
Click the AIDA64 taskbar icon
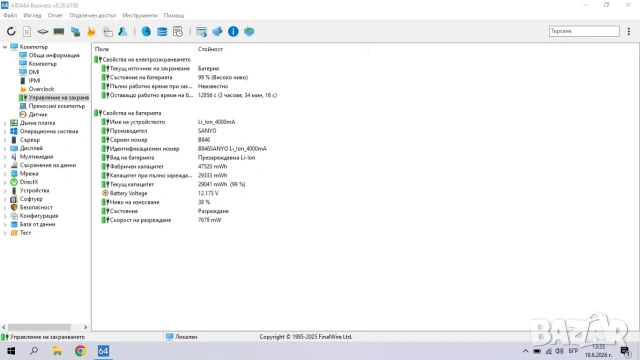103,351
